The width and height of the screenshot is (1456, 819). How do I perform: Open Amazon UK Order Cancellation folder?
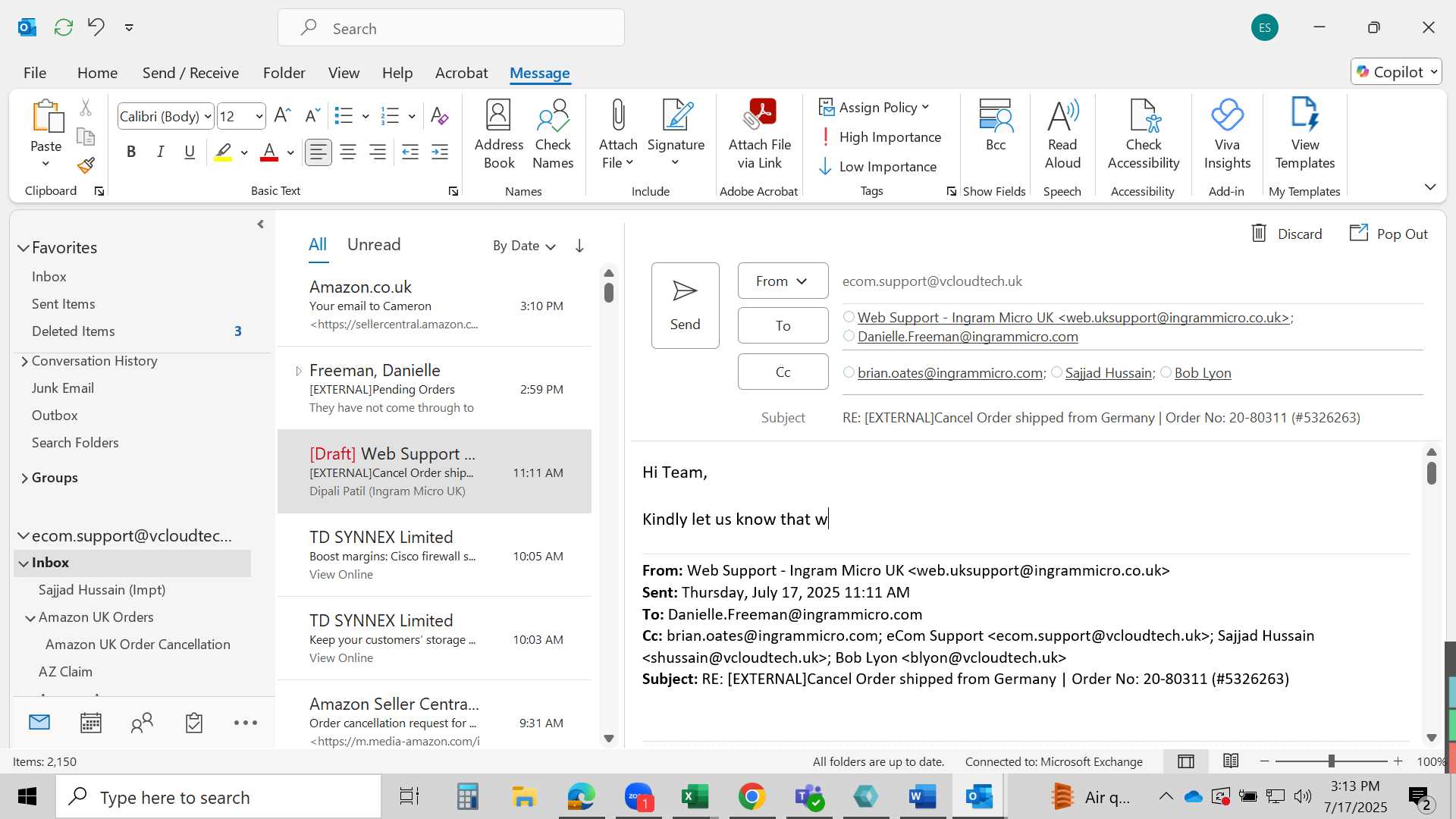tap(138, 645)
